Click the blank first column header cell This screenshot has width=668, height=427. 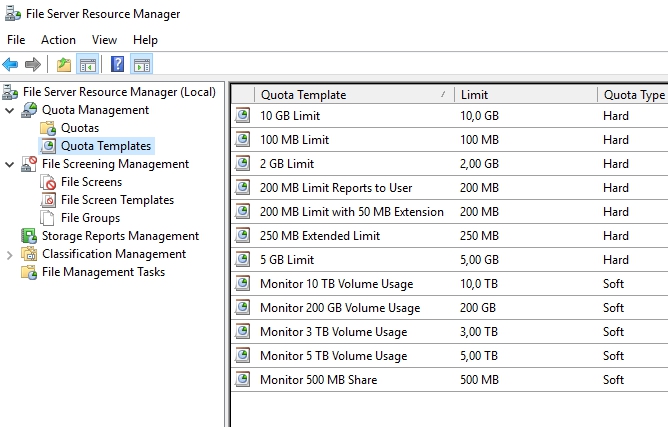(x=243, y=95)
